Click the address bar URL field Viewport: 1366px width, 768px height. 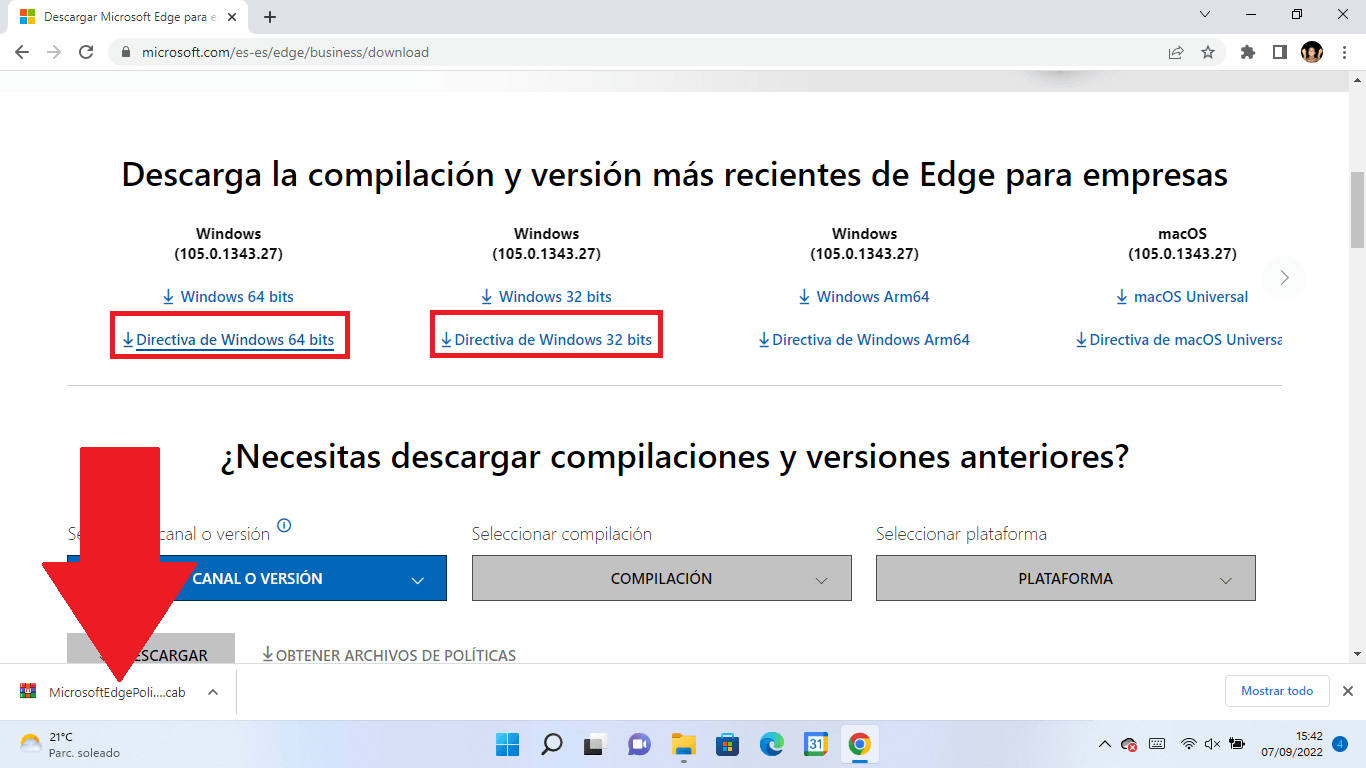click(x=640, y=52)
